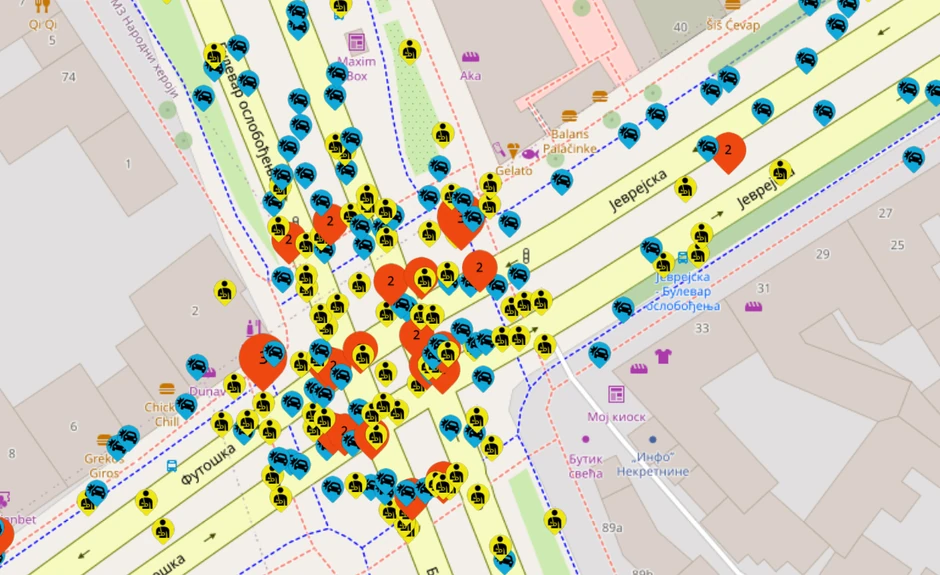Click the „Инфо" Некретнине label

coord(653,464)
